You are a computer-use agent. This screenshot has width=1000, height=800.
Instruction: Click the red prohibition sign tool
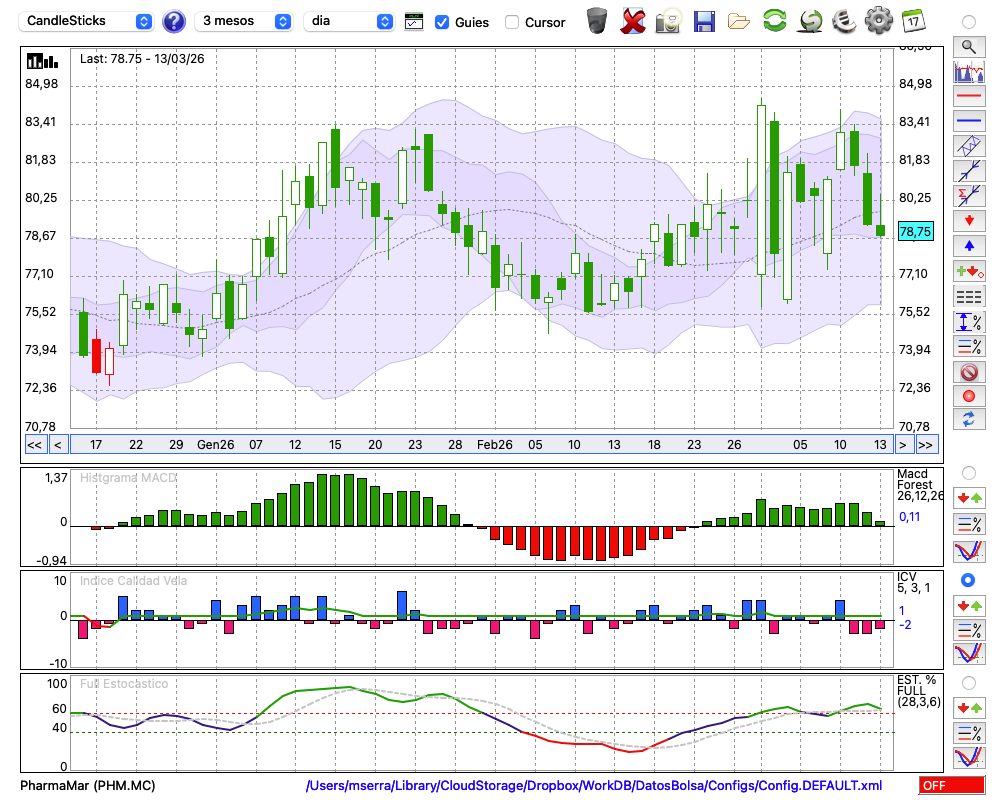click(x=968, y=372)
